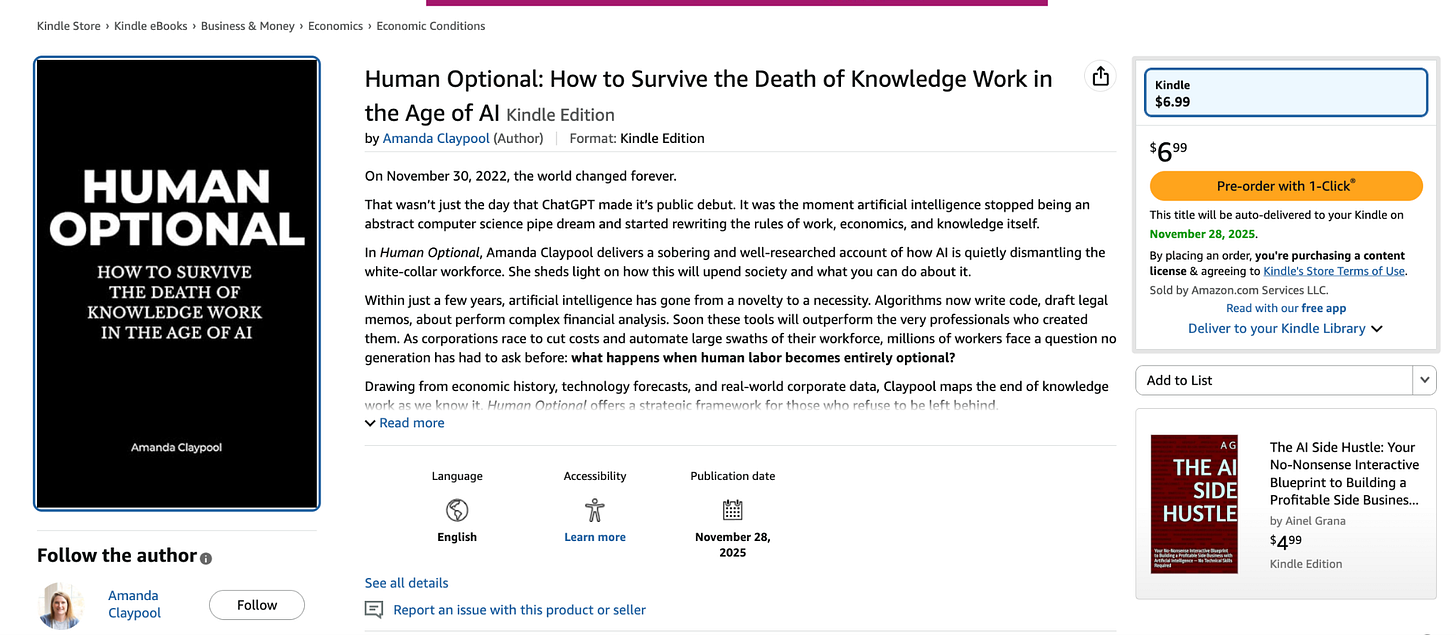The width and height of the screenshot is (1456, 635).
Task: Click the Follow button for the author
Action: pos(256,604)
